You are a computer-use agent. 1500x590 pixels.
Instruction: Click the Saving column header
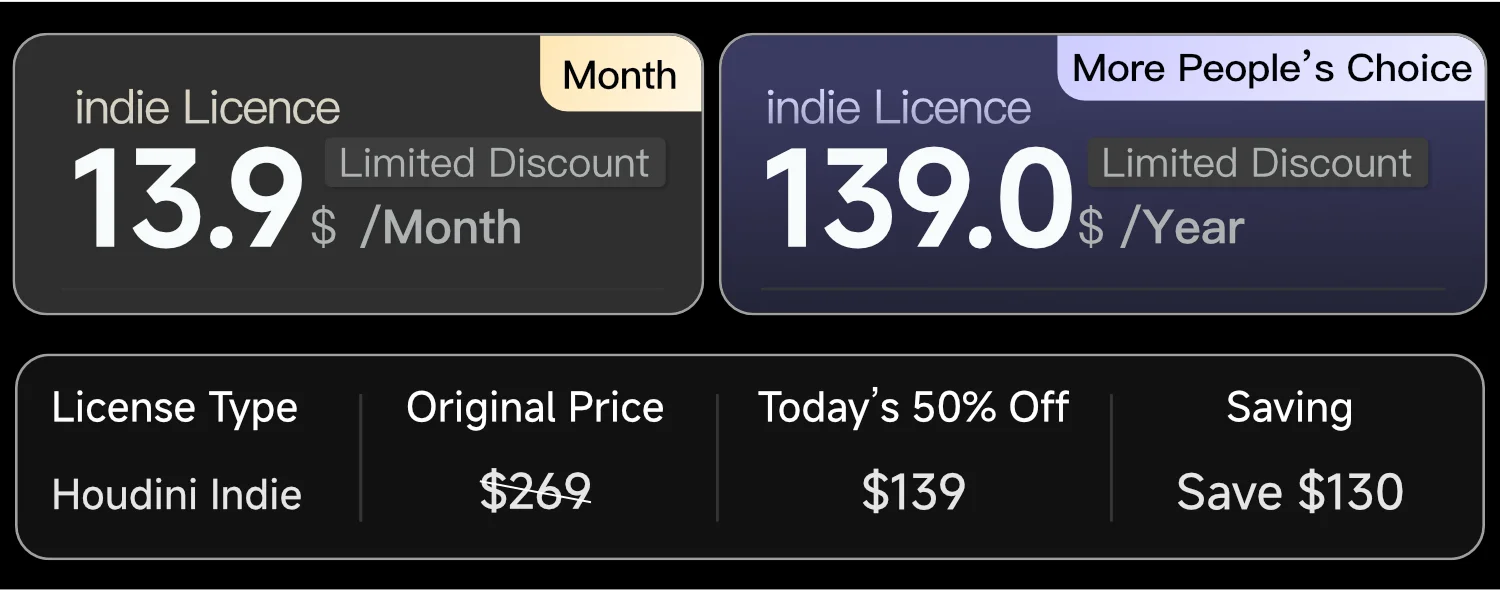(1290, 407)
